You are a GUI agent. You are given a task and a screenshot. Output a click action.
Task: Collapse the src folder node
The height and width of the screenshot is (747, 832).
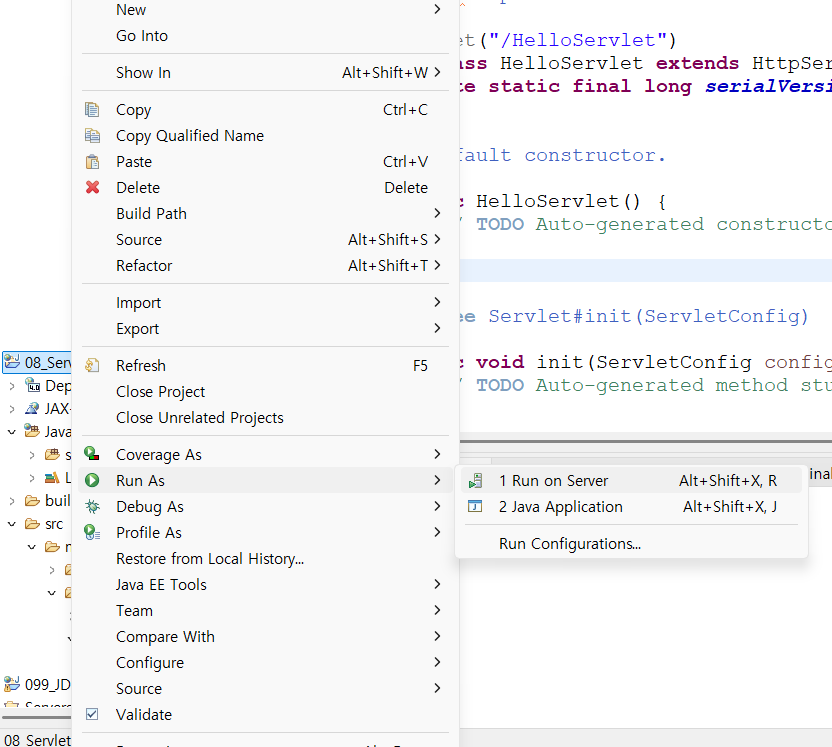12,524
